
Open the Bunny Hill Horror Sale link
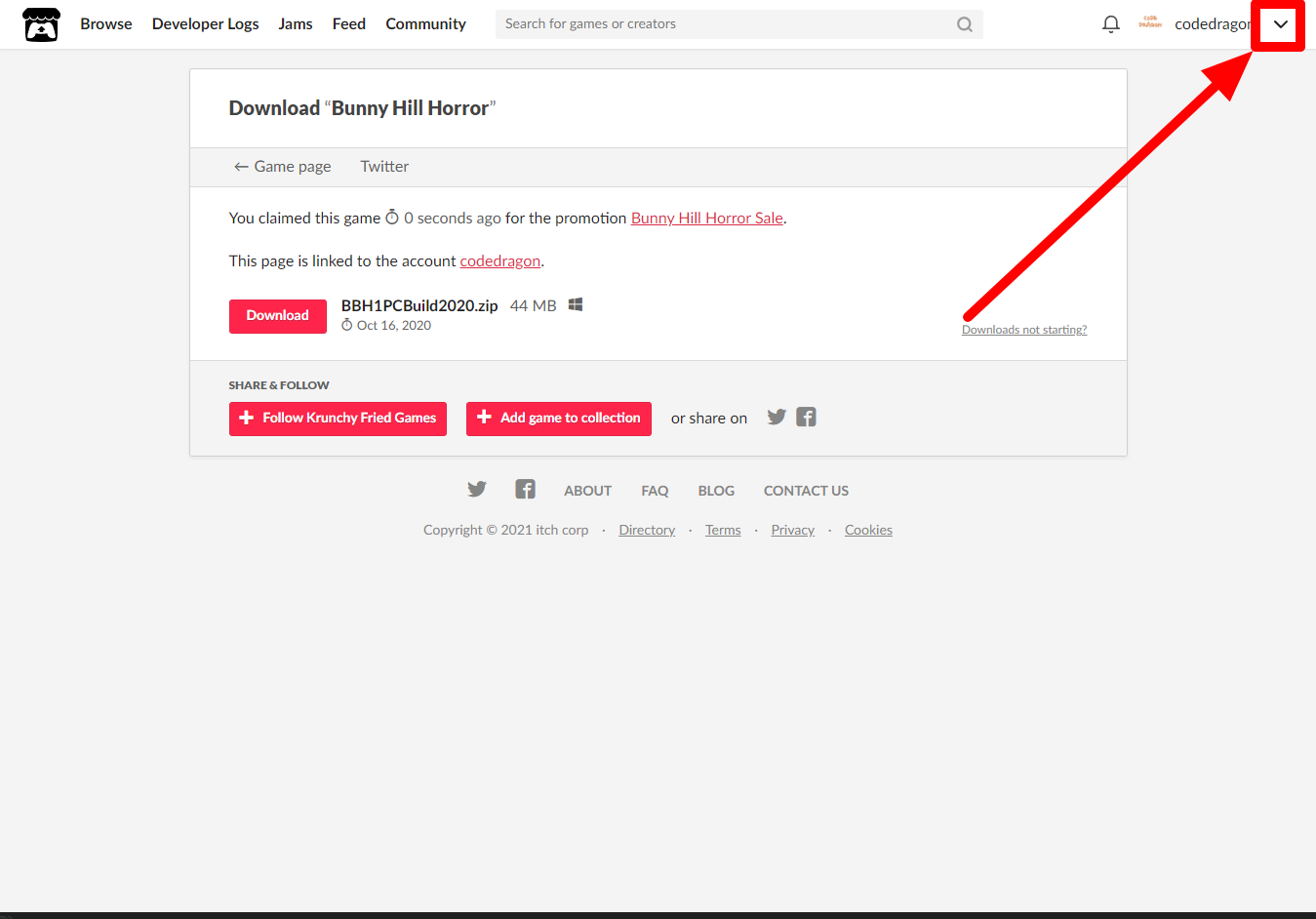pos(707,219)
